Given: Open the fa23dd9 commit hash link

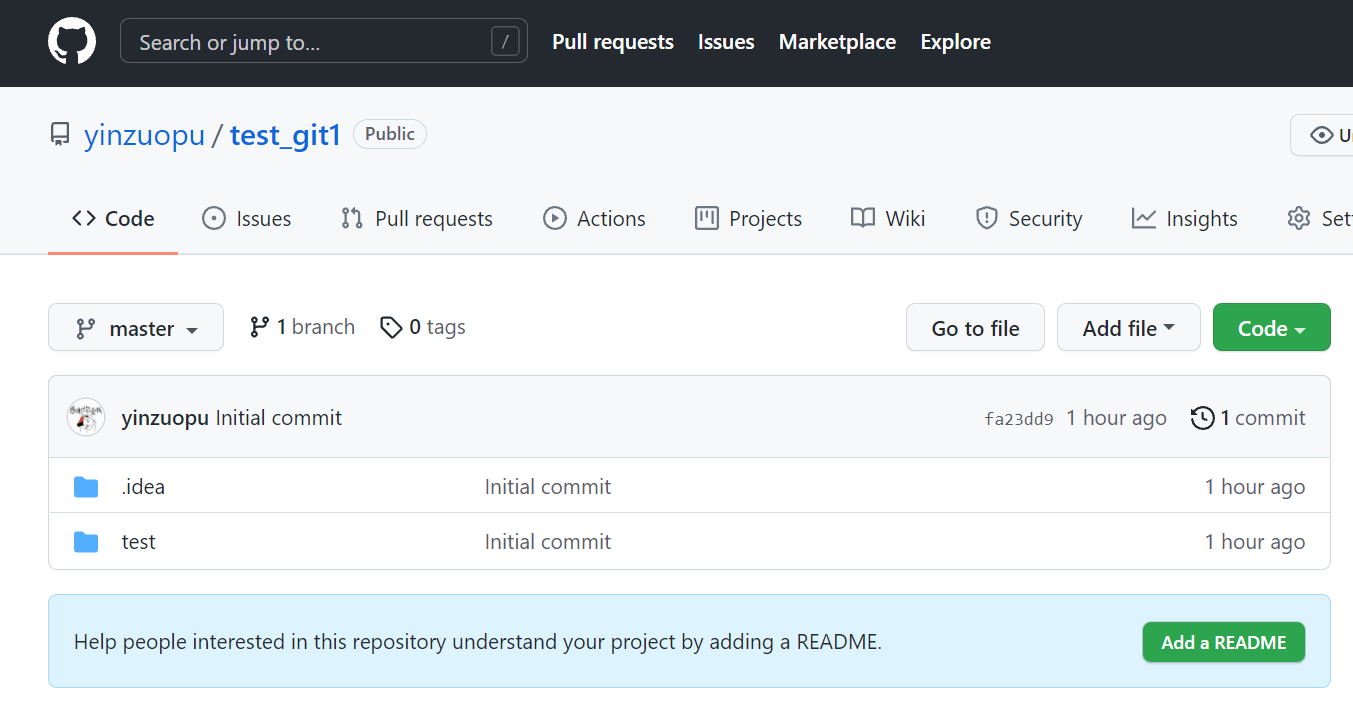Looking at the screenshot, I should (1018, 419).
